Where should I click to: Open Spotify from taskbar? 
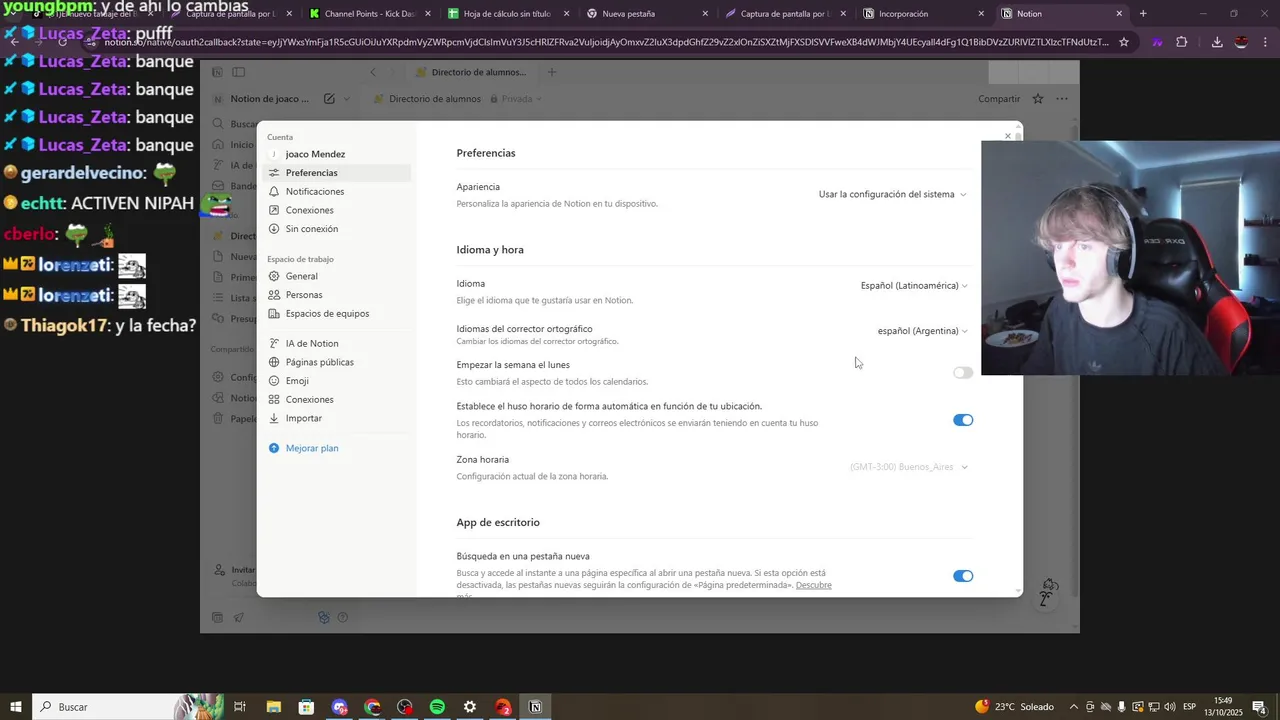[x=437, y=707]
